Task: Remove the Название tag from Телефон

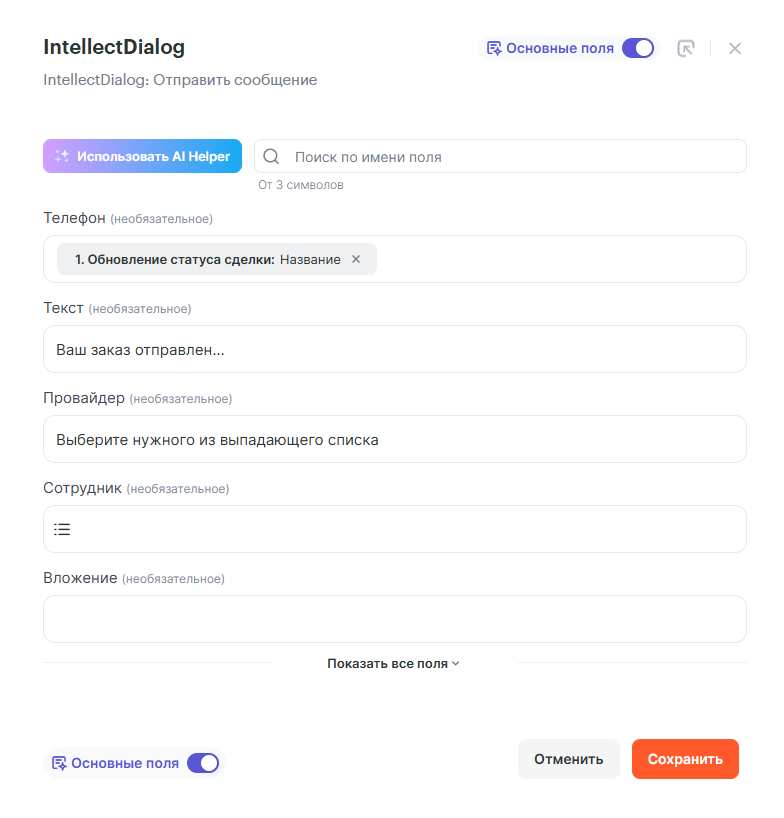Action: [x=356, y=259]
